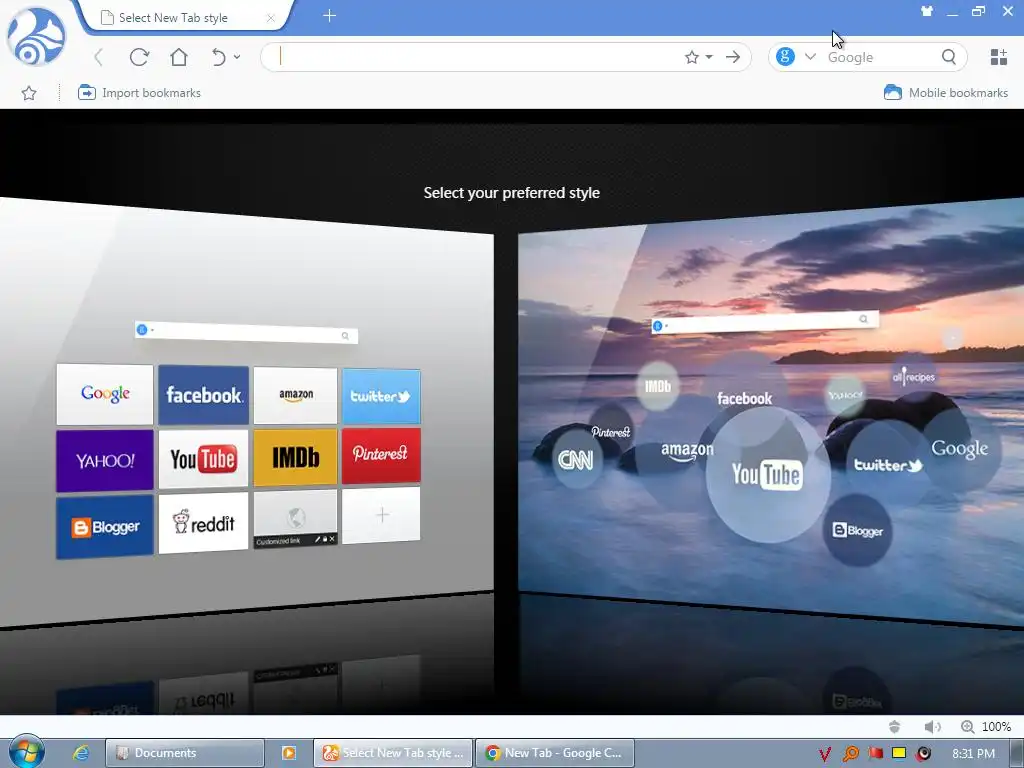Choose the classic grid style preview
Viewport: 1024px width, 768px height.
pos(246,411)
